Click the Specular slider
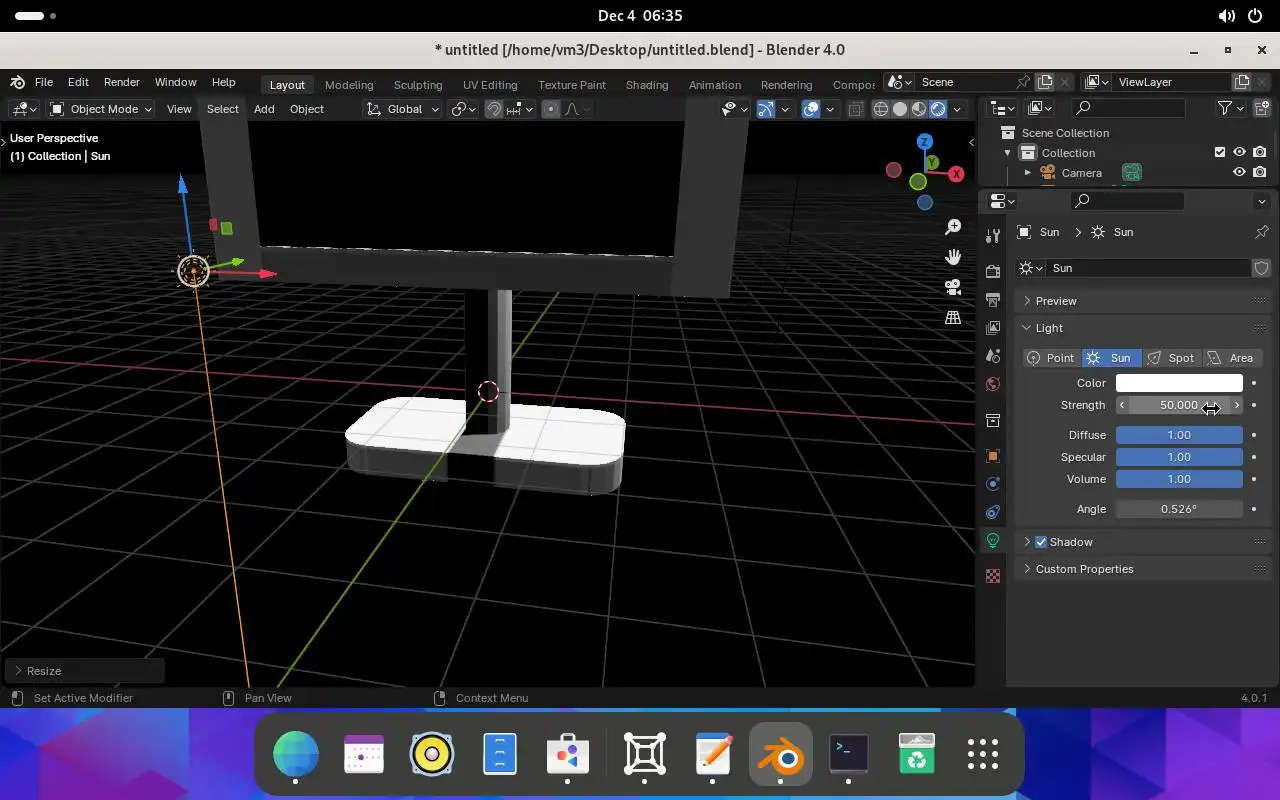The height and width of the screenshot is (800, 1280). [x=1179, y=457]
